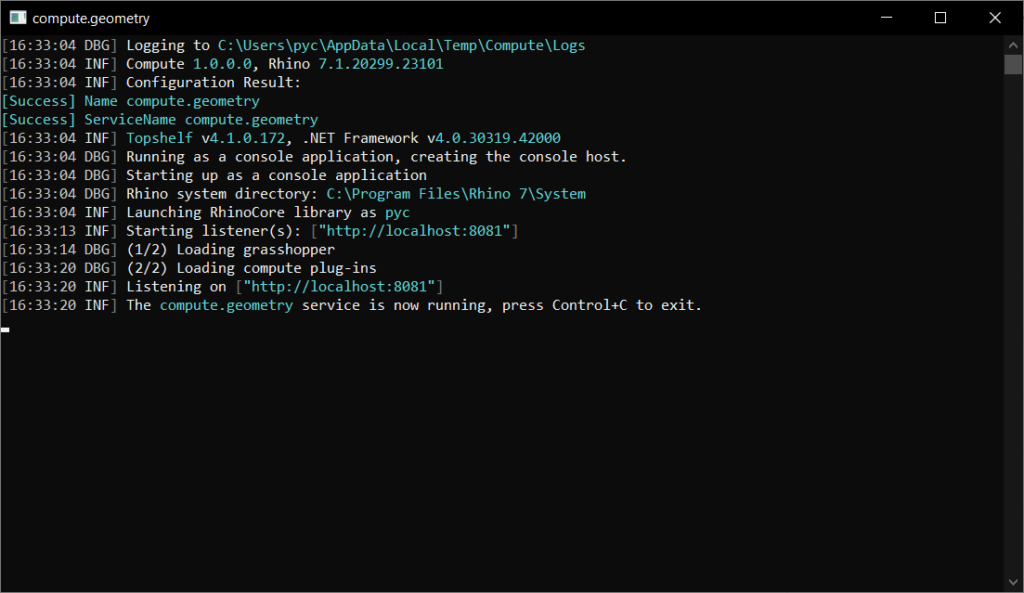Click Rhino version number 7.1.20299.23101
The width and height of the screenshot is (1024, 593).
pos(381,64)
